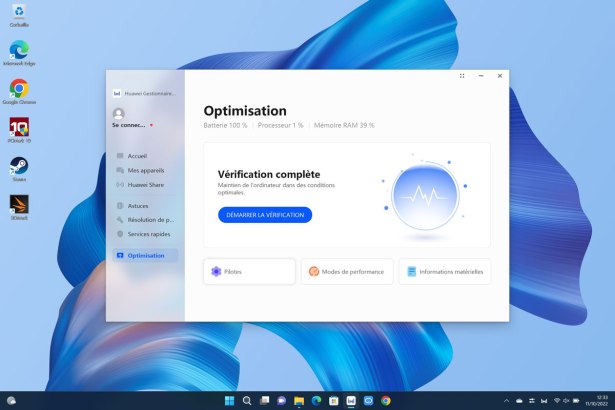The height and width of the screenshot is (410, 615).
Task: Click the OneDrive cloud tray icon
Action: 519,401
